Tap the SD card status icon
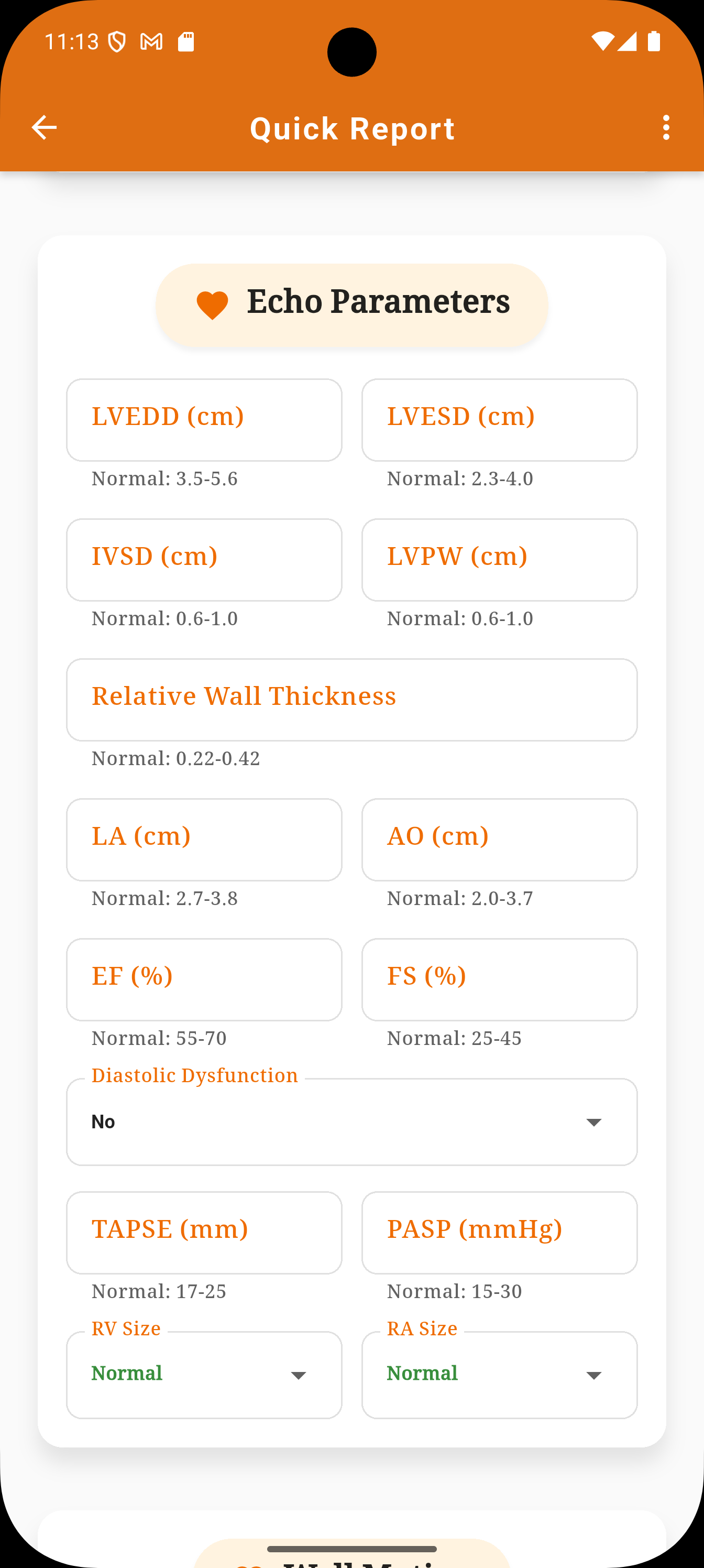Viewport: 704px width, 1568px height. tap(186, 42)
